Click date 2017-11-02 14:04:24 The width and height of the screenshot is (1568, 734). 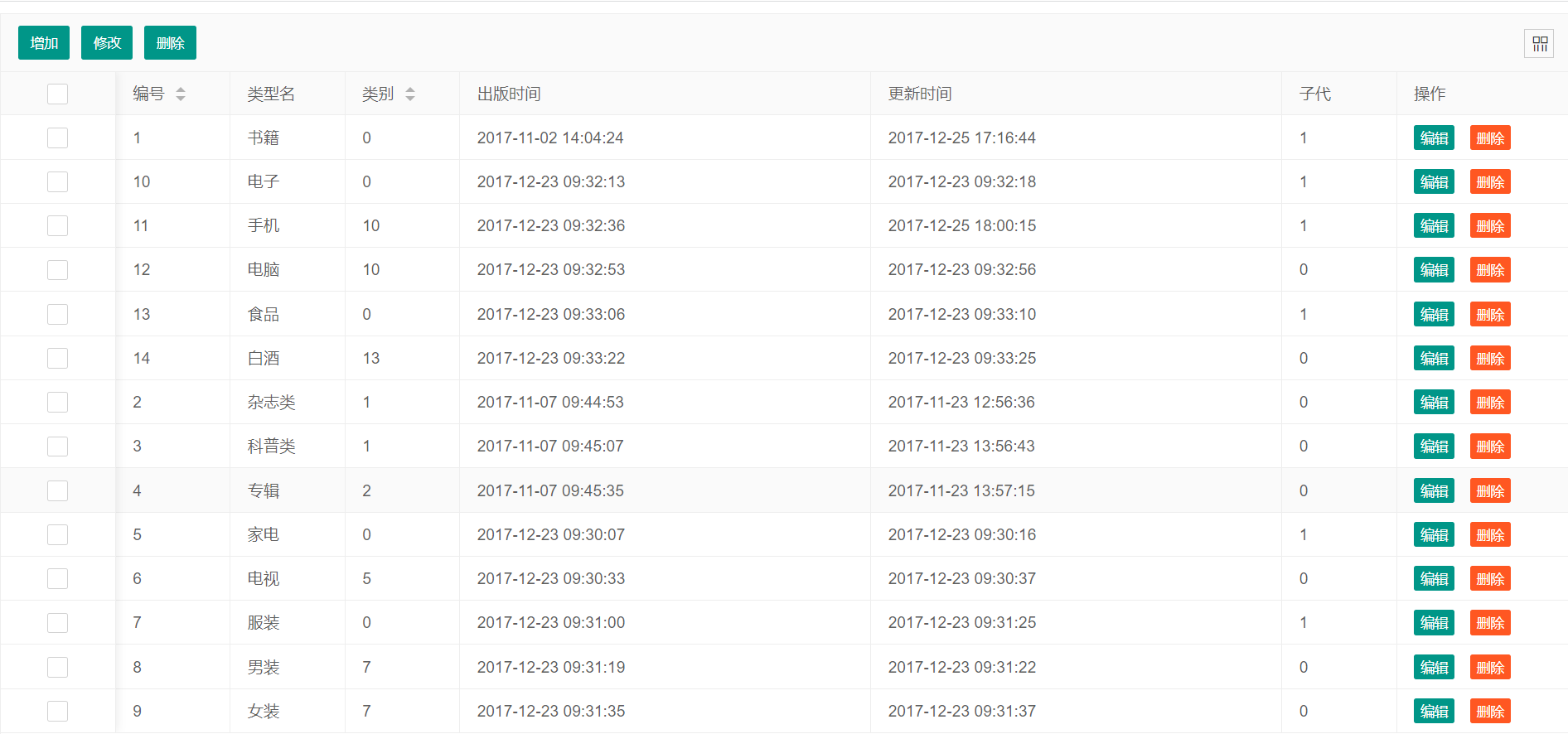coord(550,138)
